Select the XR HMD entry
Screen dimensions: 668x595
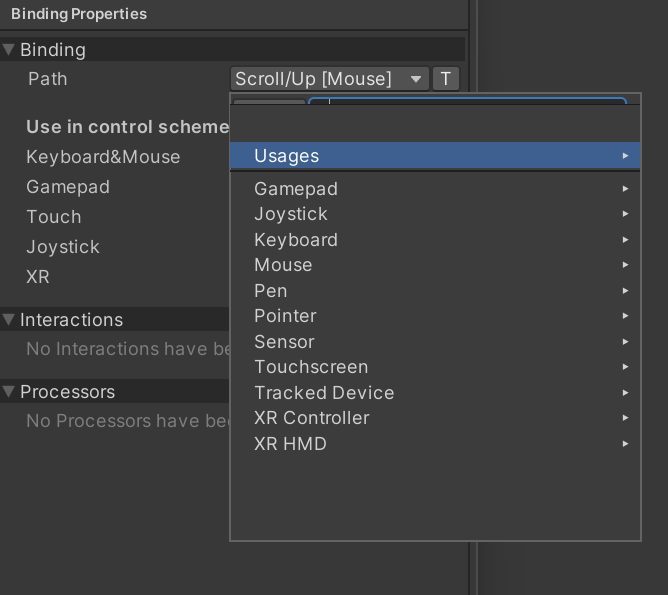click(290, 444)
